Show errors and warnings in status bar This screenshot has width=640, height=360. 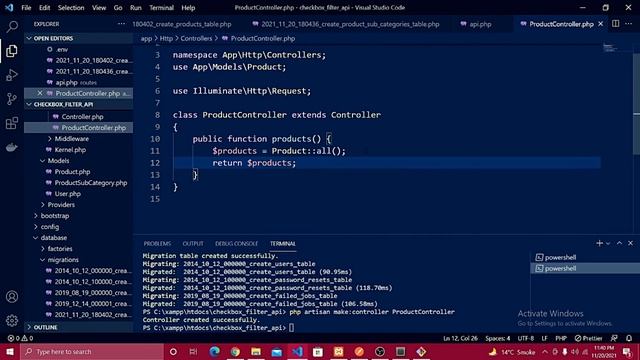coord(20,338)
